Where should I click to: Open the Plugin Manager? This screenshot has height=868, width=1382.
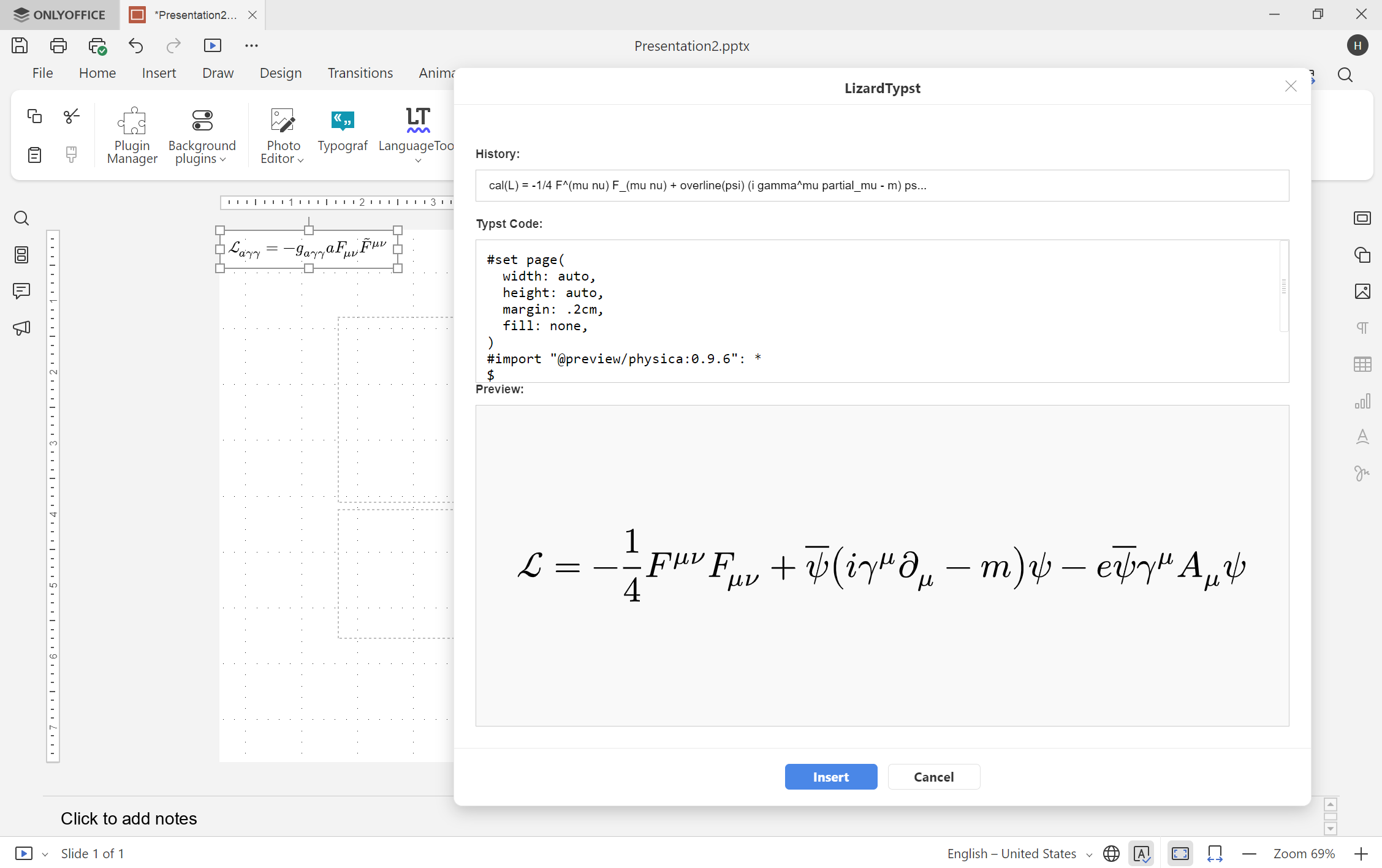click(x=132, y=135)
